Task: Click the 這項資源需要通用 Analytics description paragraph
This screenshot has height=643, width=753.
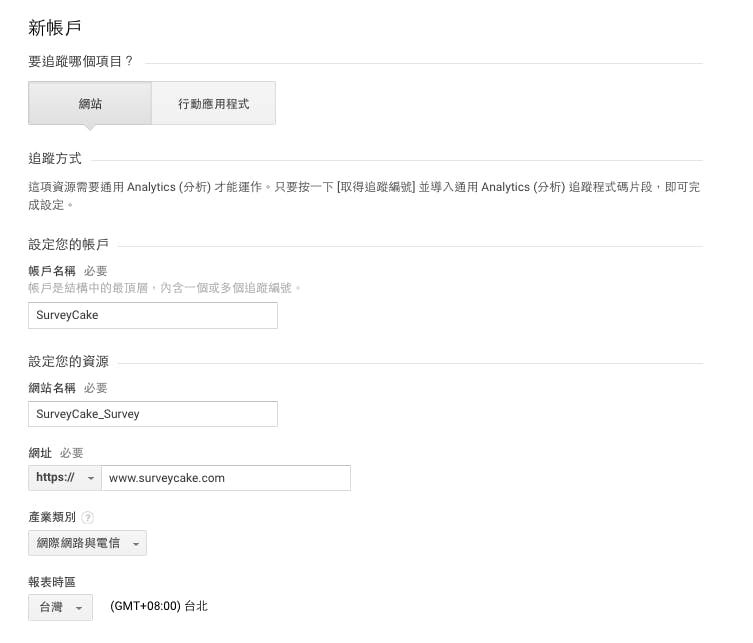Action: [x=364, y=196]
